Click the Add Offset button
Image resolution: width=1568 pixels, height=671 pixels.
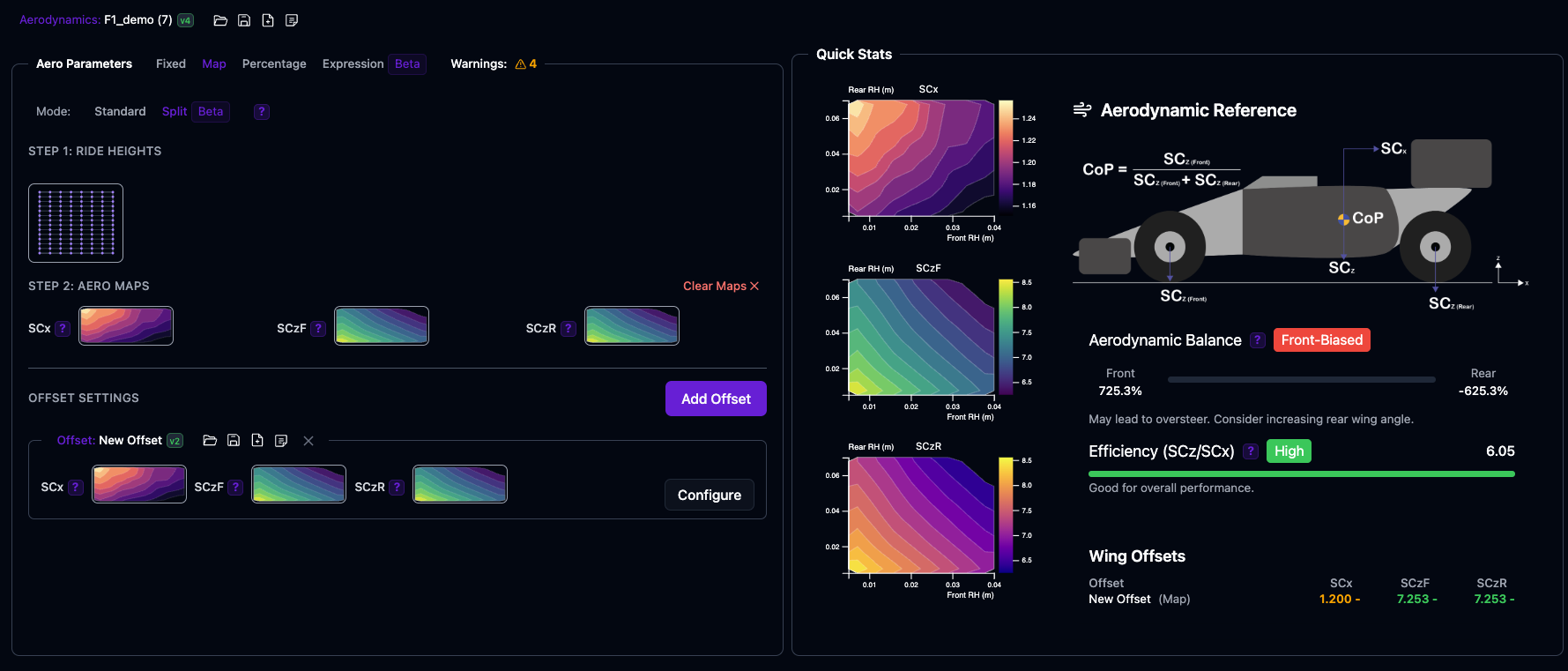point(716,399)
